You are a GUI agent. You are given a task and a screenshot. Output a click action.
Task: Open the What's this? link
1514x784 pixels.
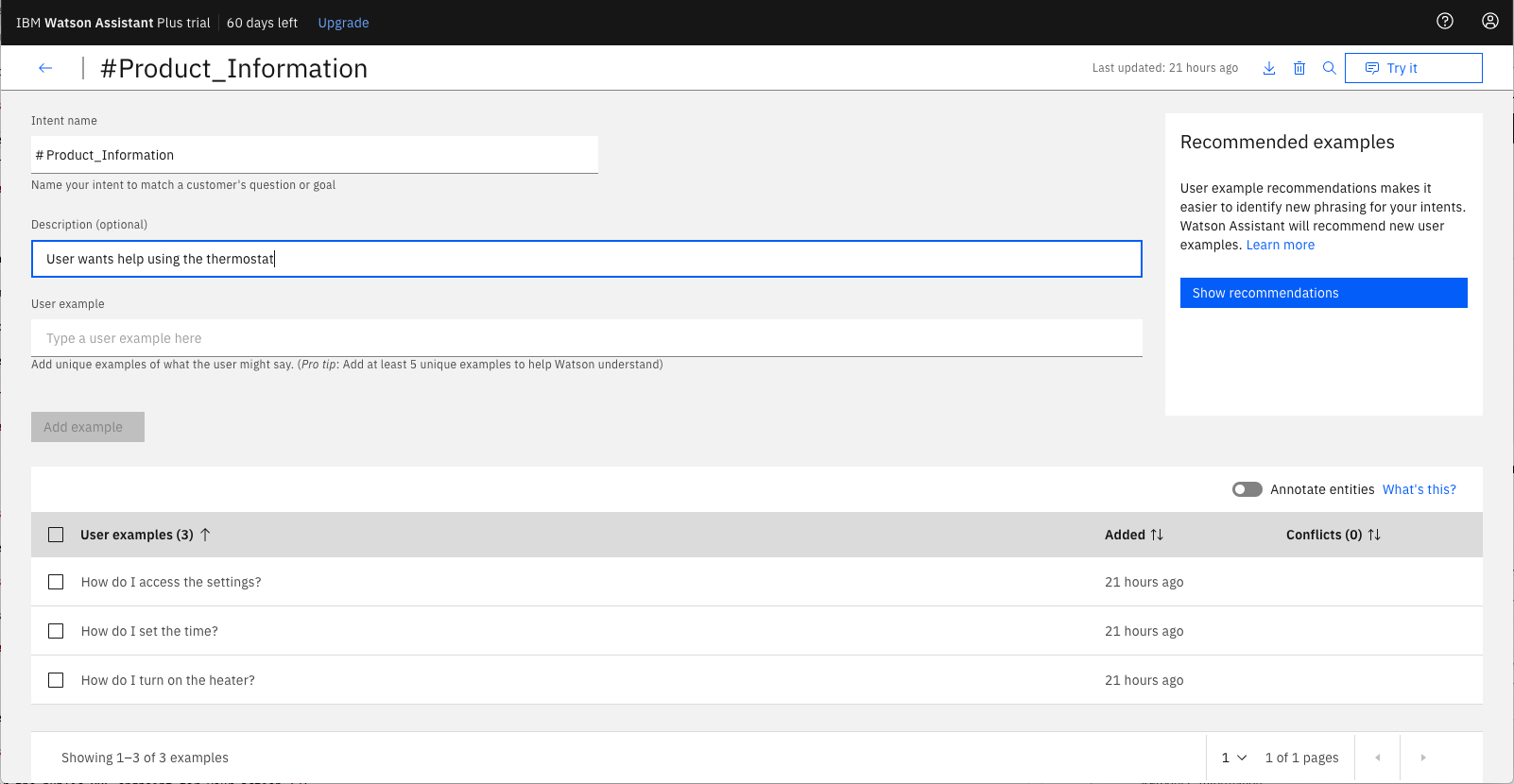(x=1419, y=489)
